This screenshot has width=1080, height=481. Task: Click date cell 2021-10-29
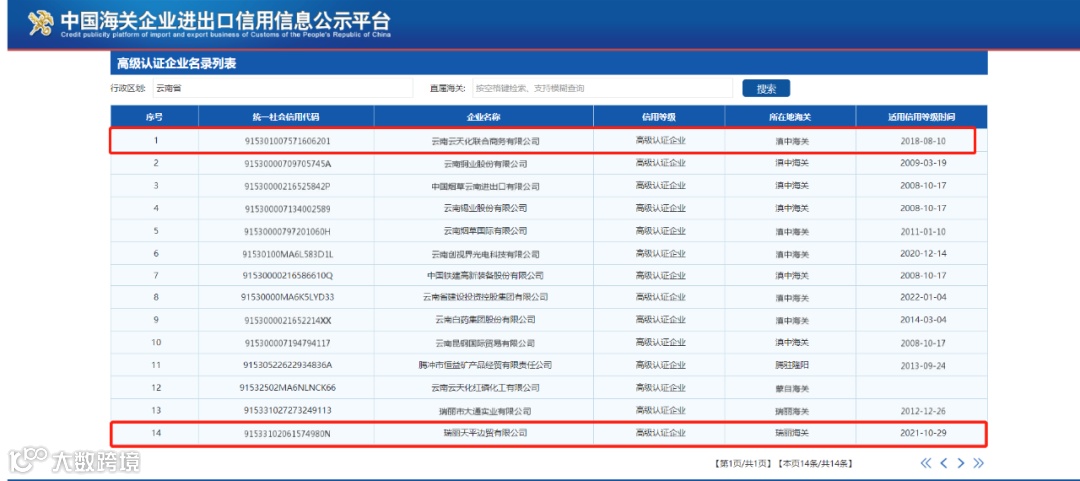coord(923,433)
